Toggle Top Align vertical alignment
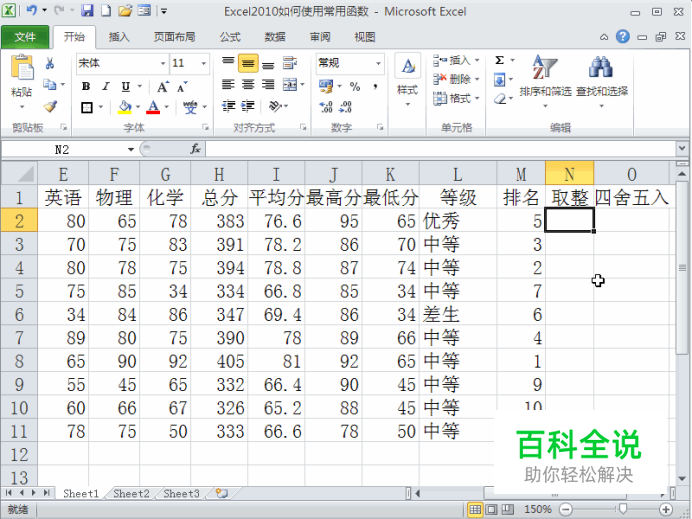 pos(228,62)
